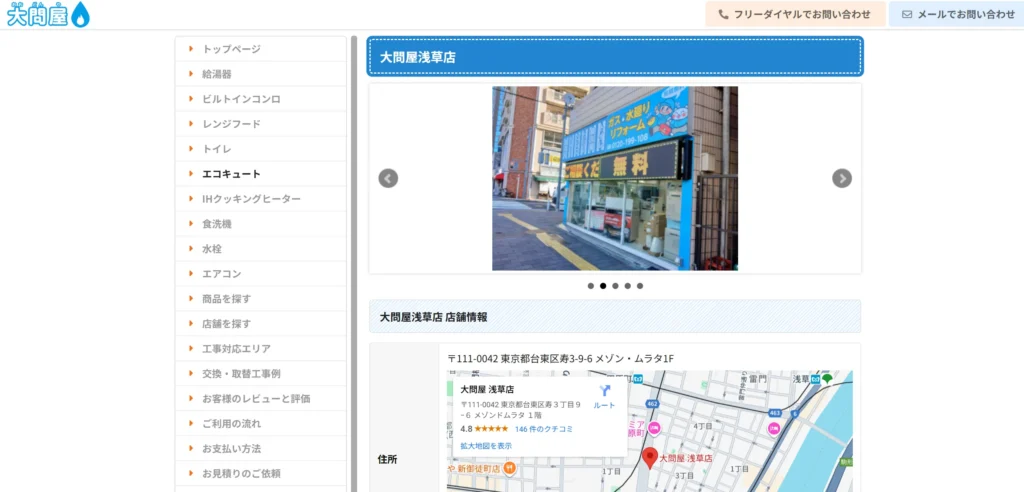Click the 大問屋浅草店 storefront photo

pos(614,178)
